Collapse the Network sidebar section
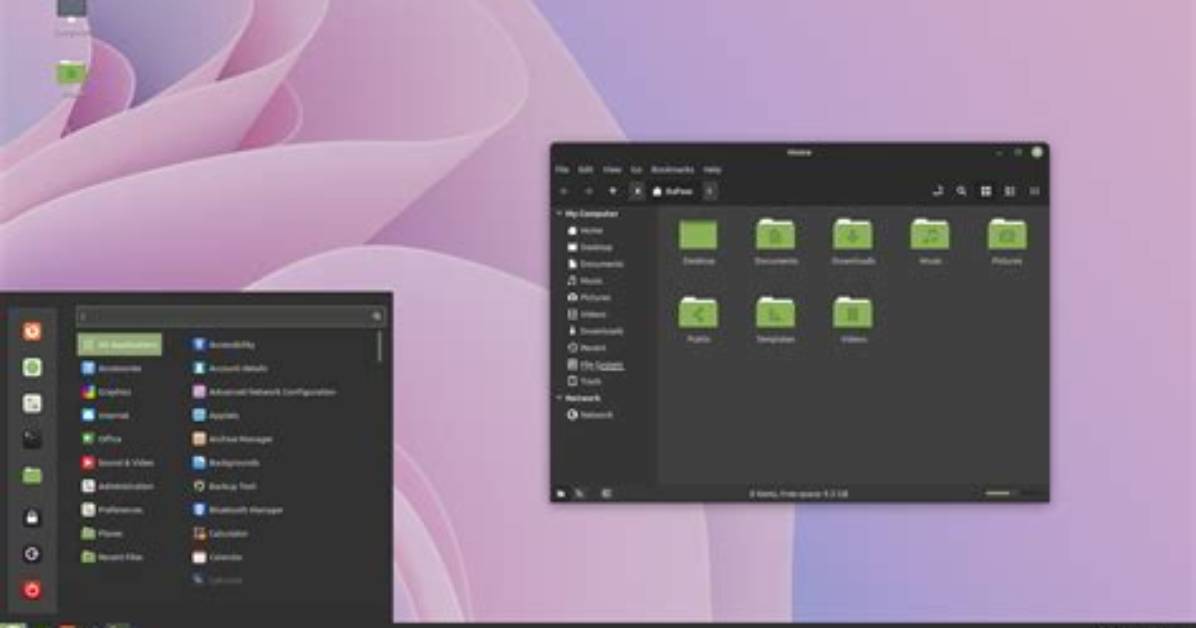 559,398
